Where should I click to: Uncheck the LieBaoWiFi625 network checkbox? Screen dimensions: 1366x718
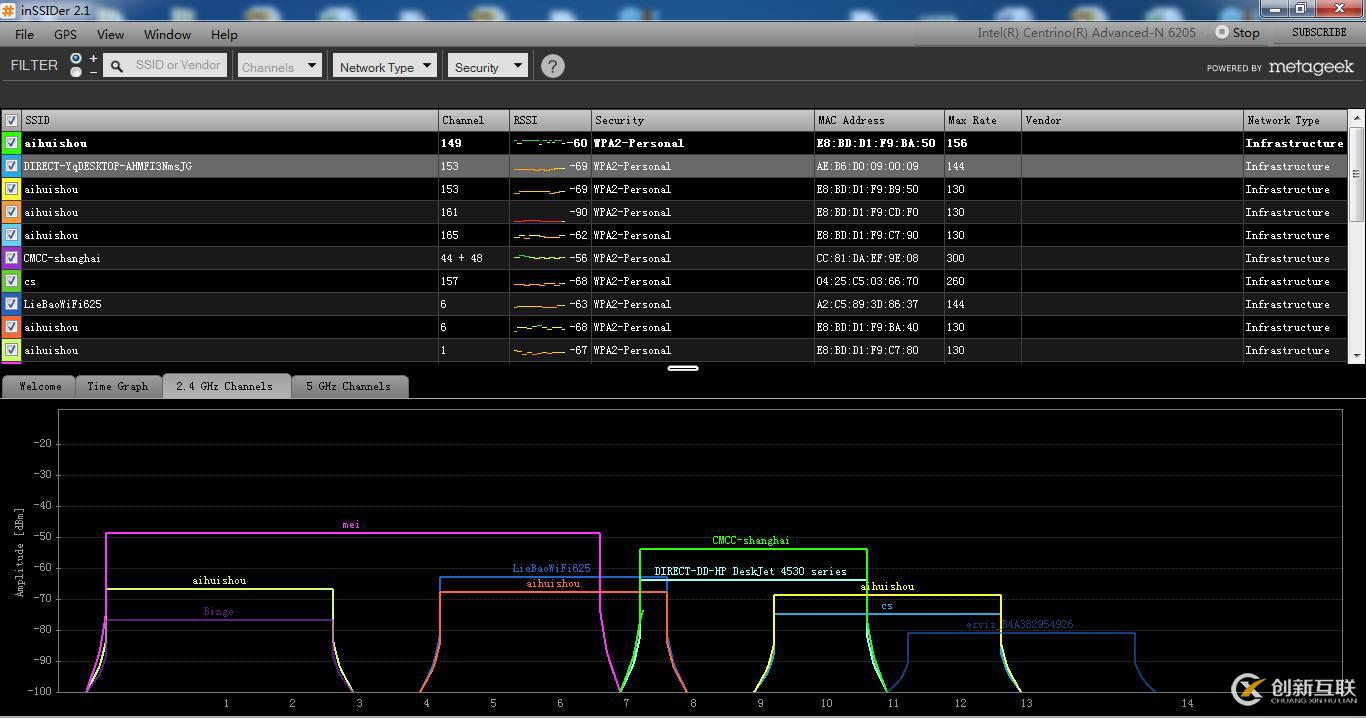point(11,304)
